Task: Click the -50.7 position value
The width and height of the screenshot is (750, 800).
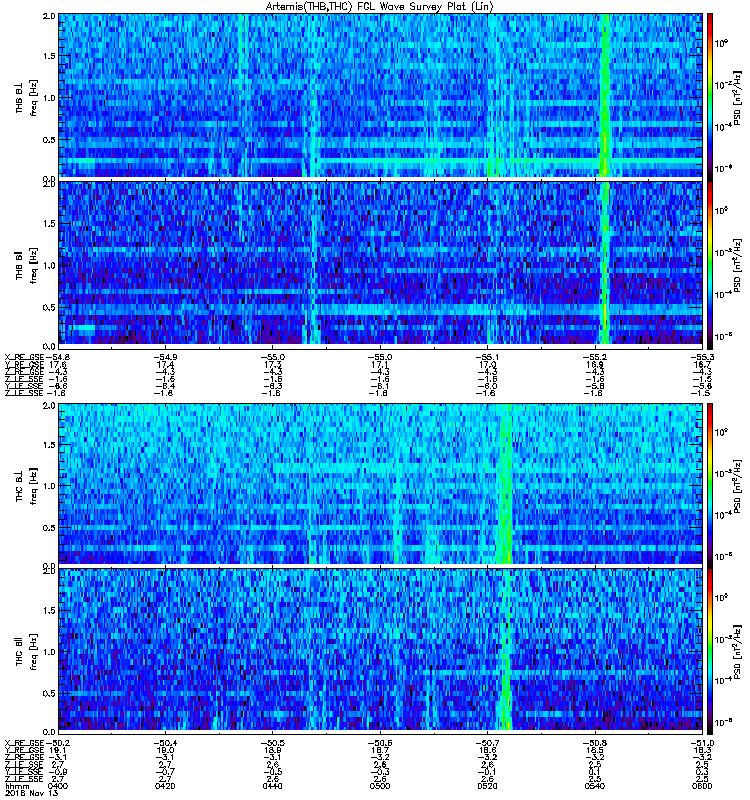Action: point(487,743)
